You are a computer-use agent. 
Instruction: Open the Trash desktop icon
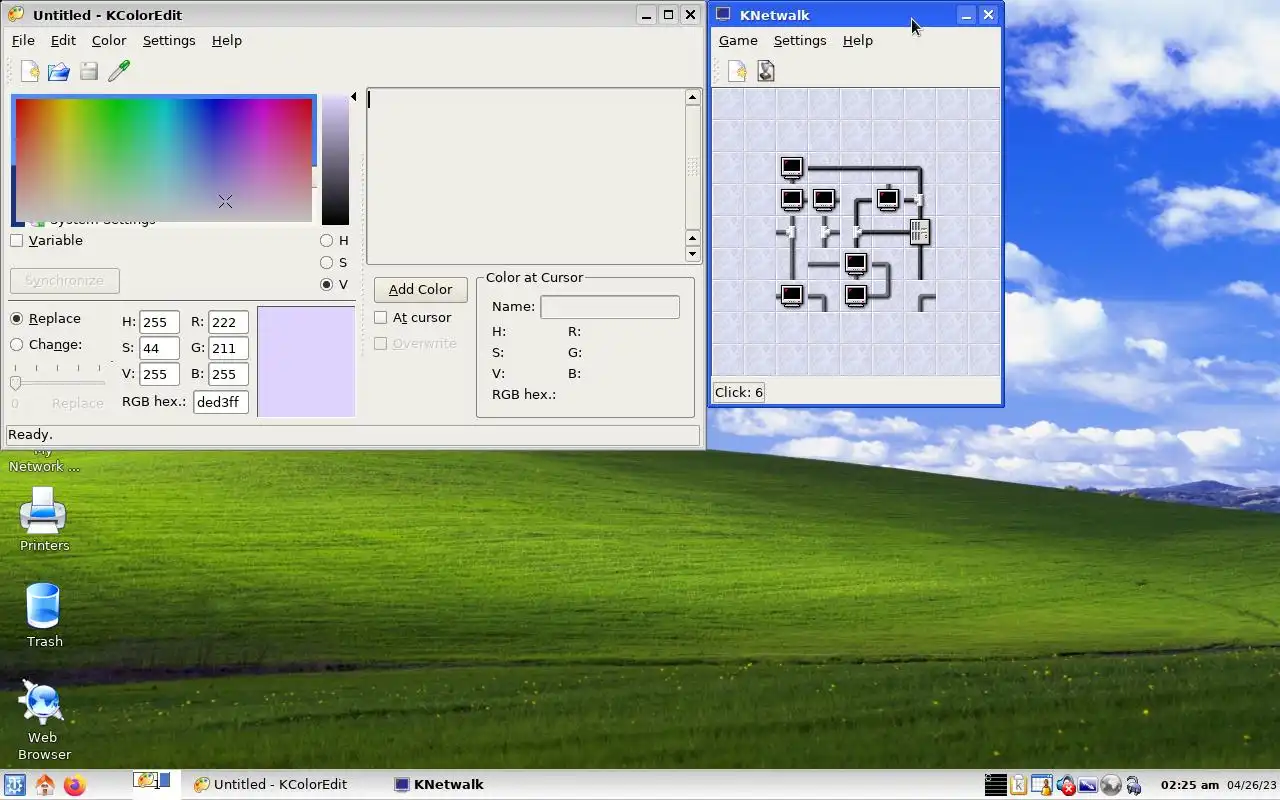click(x=44, y=615)
